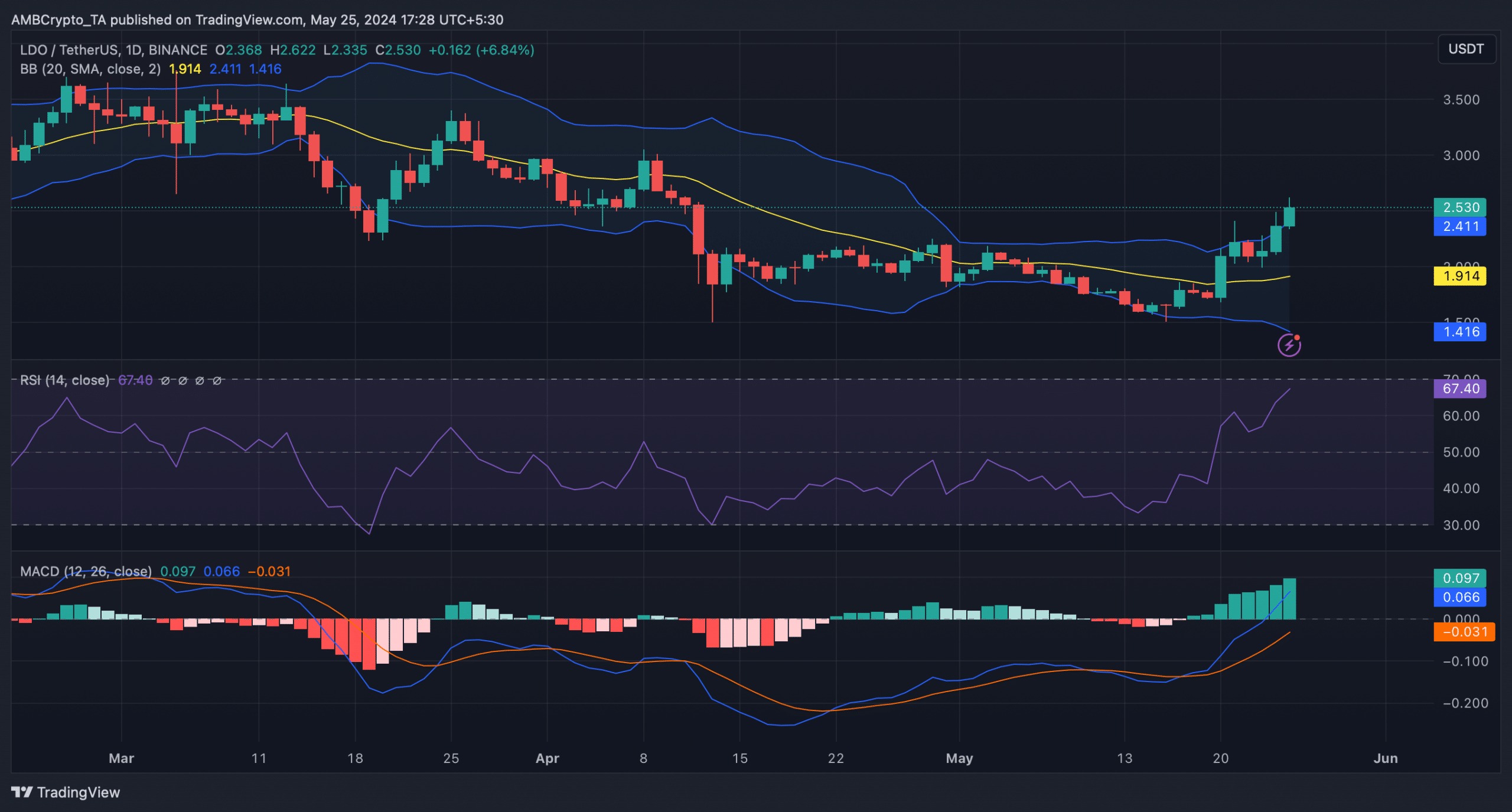The height and width of the screenshot is (812, 1512).
Task: Click the purple 67.40 RSI value label
Action: pos(1460,389)
